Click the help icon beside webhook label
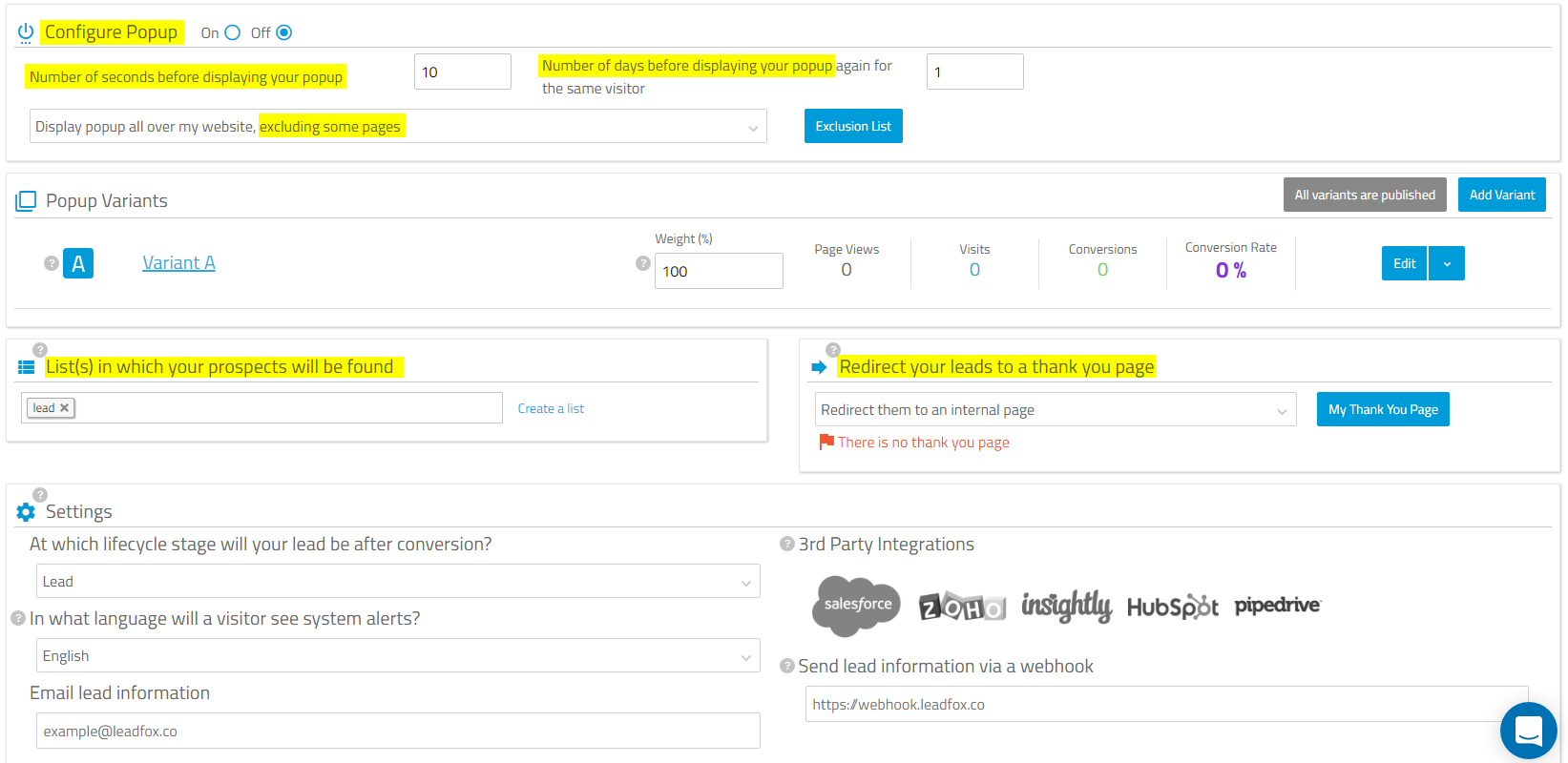Viewport: 1568px width, 763px height. 787,666
